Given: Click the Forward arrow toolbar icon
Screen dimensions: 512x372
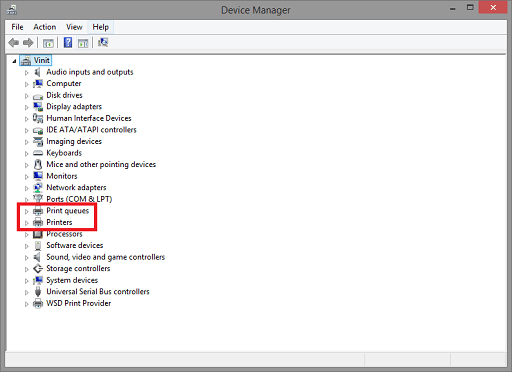Looking at the screenshot, I should pyautogui.click(x=28, y=43).
